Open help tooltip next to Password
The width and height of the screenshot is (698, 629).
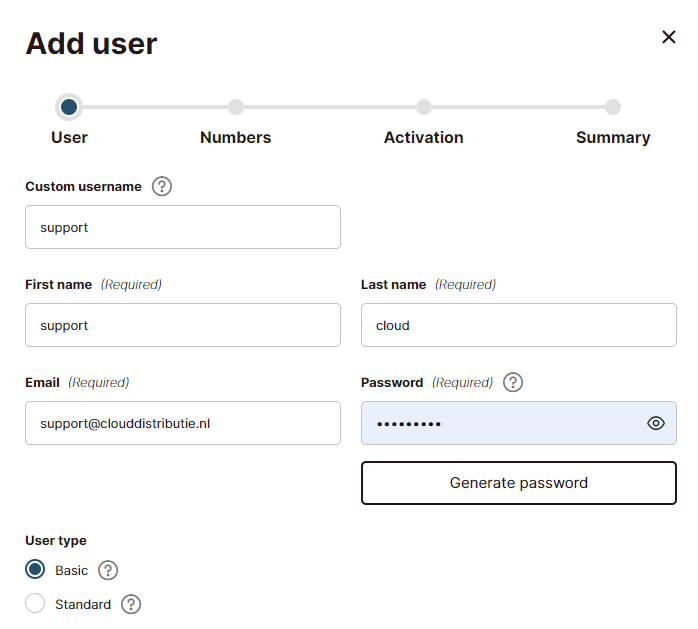(x=513, y=382)
